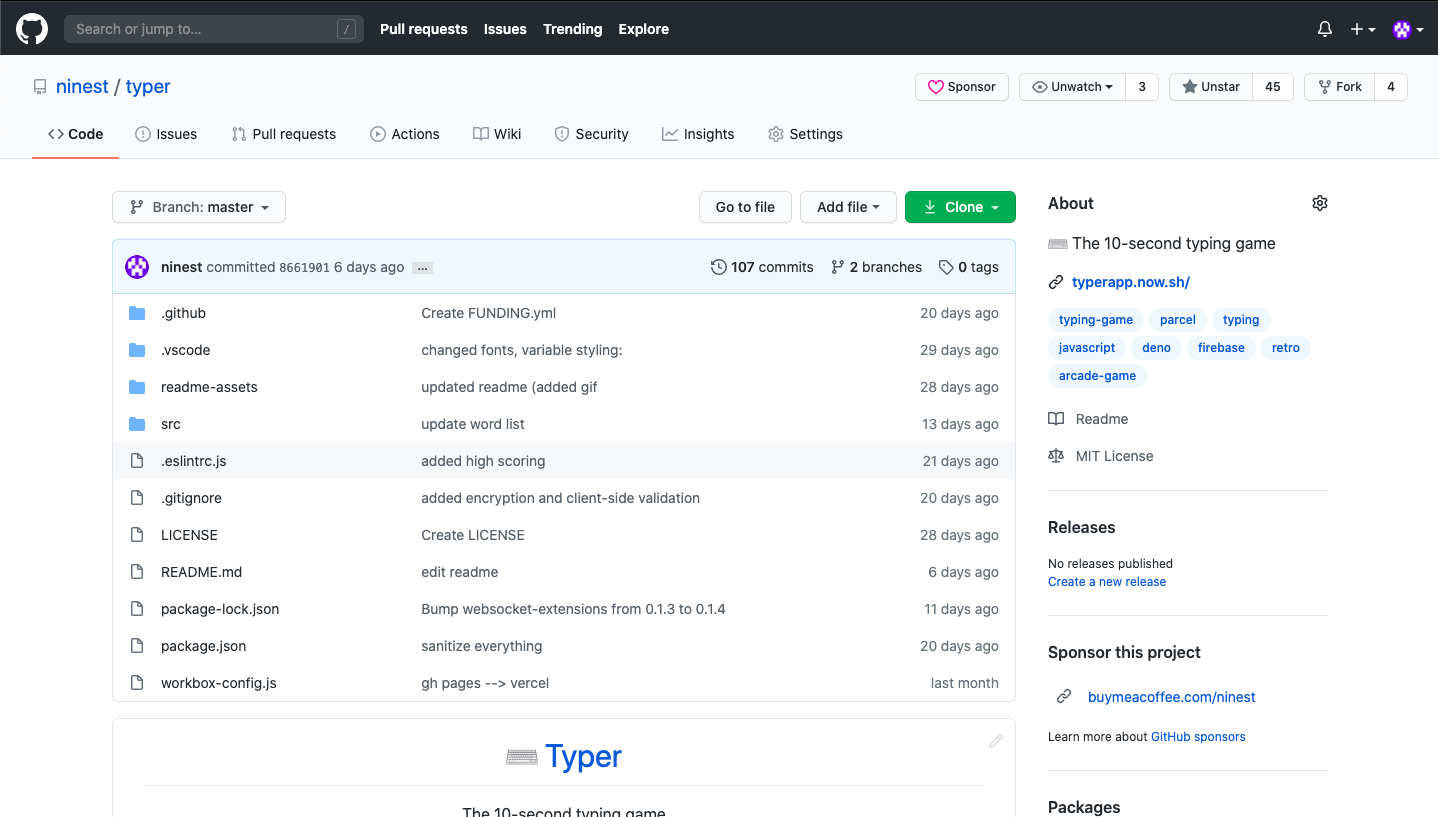
Task: Click the LICENSE file icon
Action: [137, 535]
